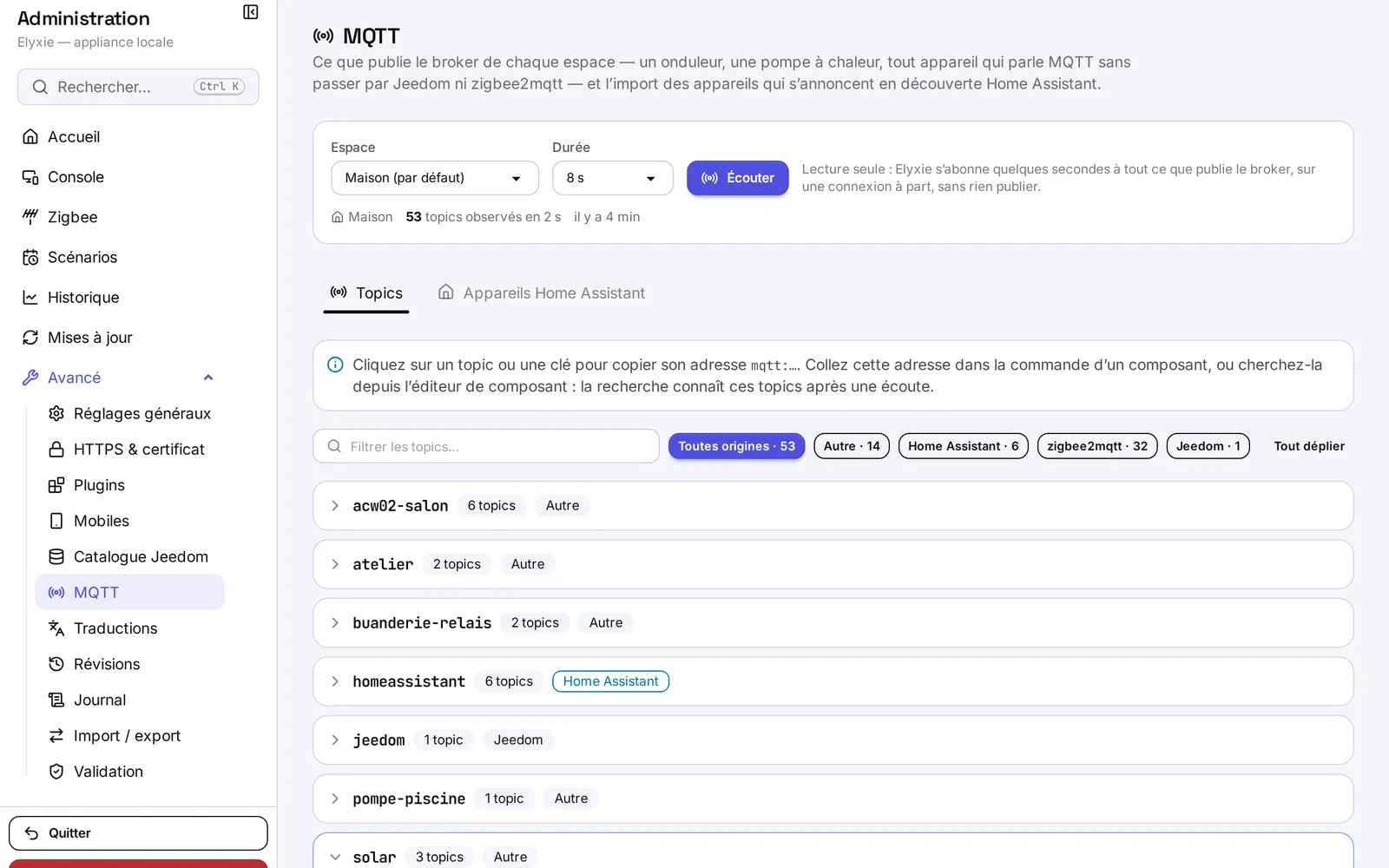Expand the acw02-salon topic group
The width and height of the screenshot is (1389, 868).
tap(335, 505)
